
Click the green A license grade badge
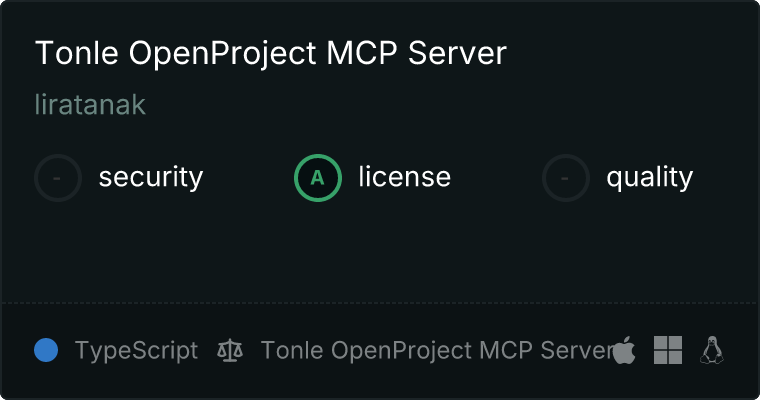[318, 178]
